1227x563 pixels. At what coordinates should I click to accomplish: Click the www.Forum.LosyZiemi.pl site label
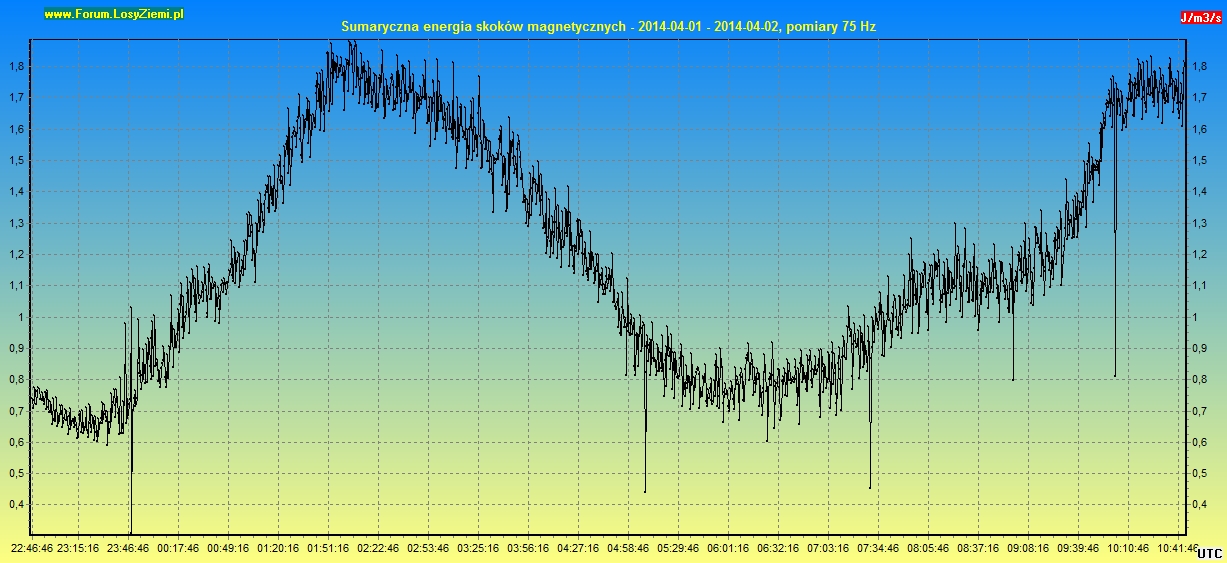tap(114, 14)
